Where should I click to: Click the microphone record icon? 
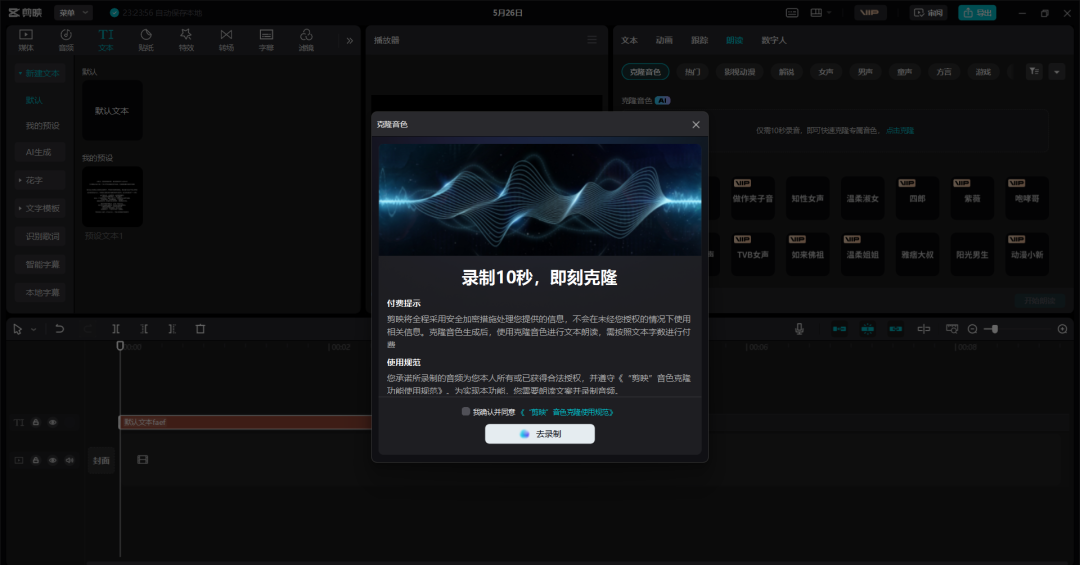(x=799, y=329)
